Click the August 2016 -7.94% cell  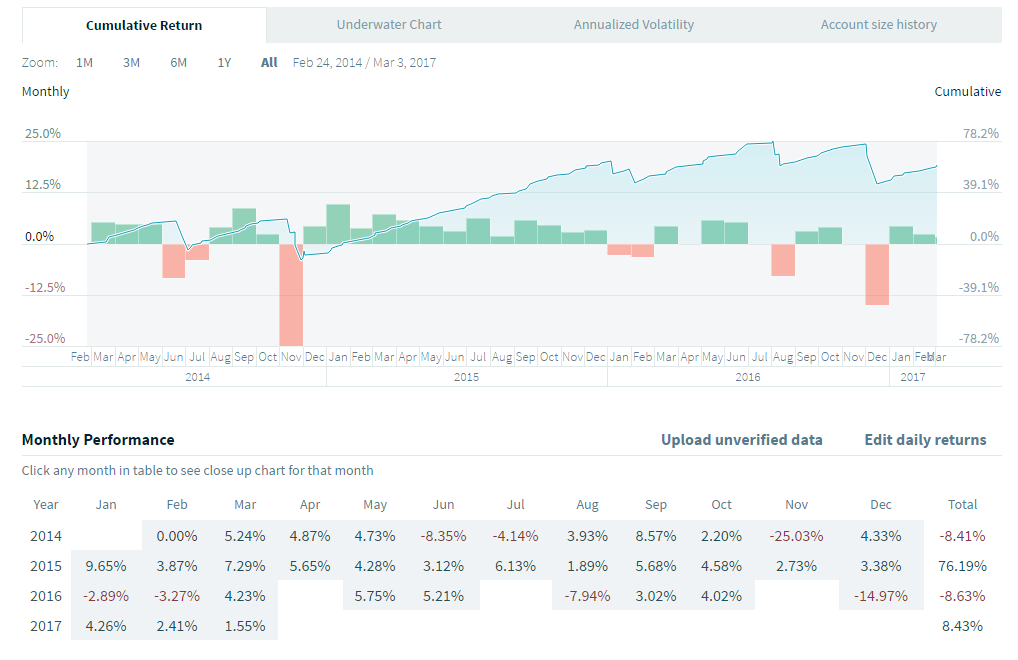tap(587, 596)
